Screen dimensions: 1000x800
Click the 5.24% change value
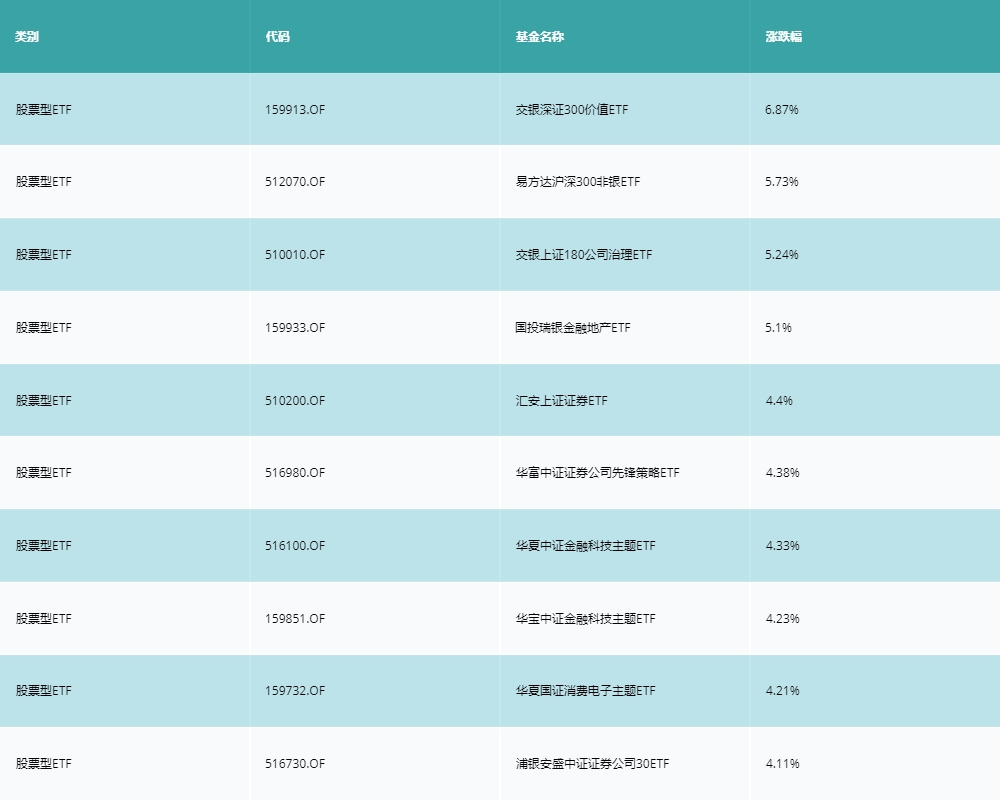pos(782,255)
